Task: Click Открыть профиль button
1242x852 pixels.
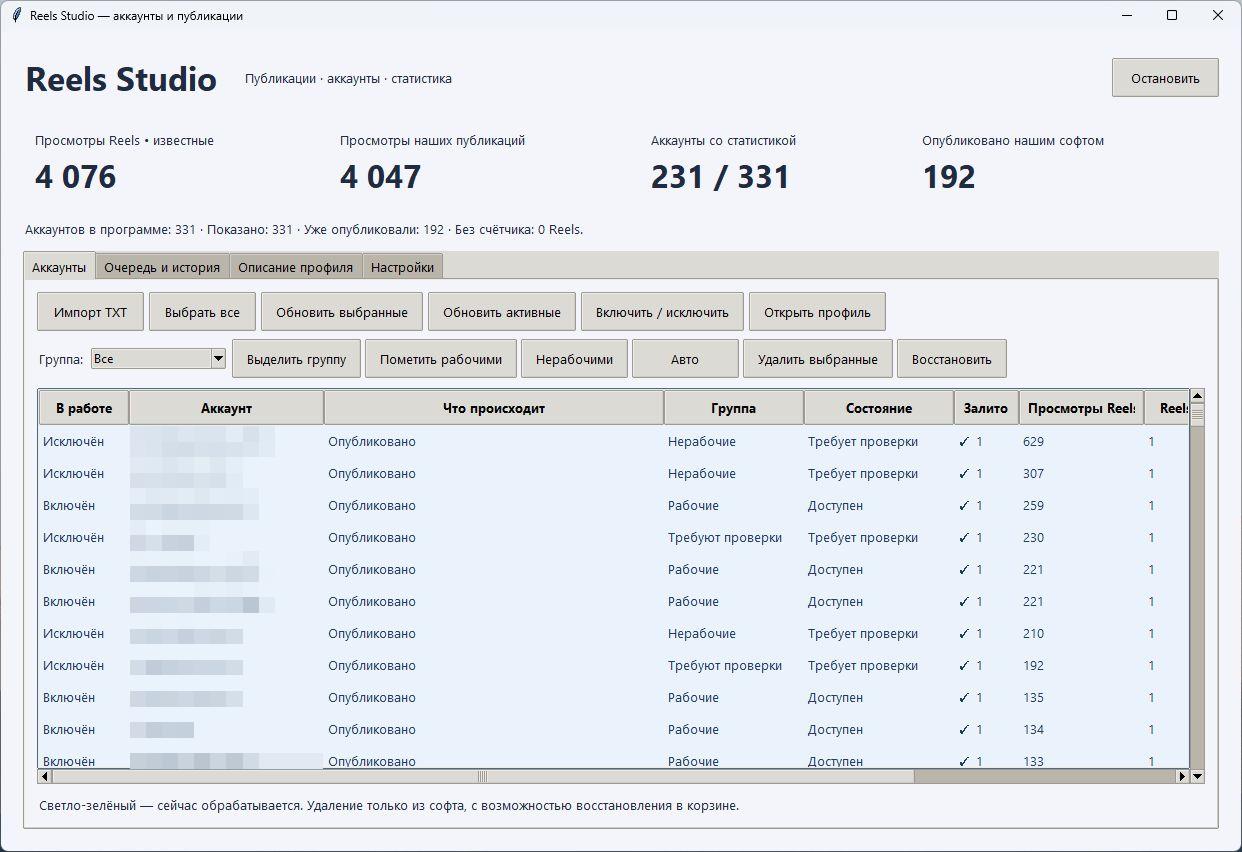Action: pyautogui.click(x=817, y=312)
